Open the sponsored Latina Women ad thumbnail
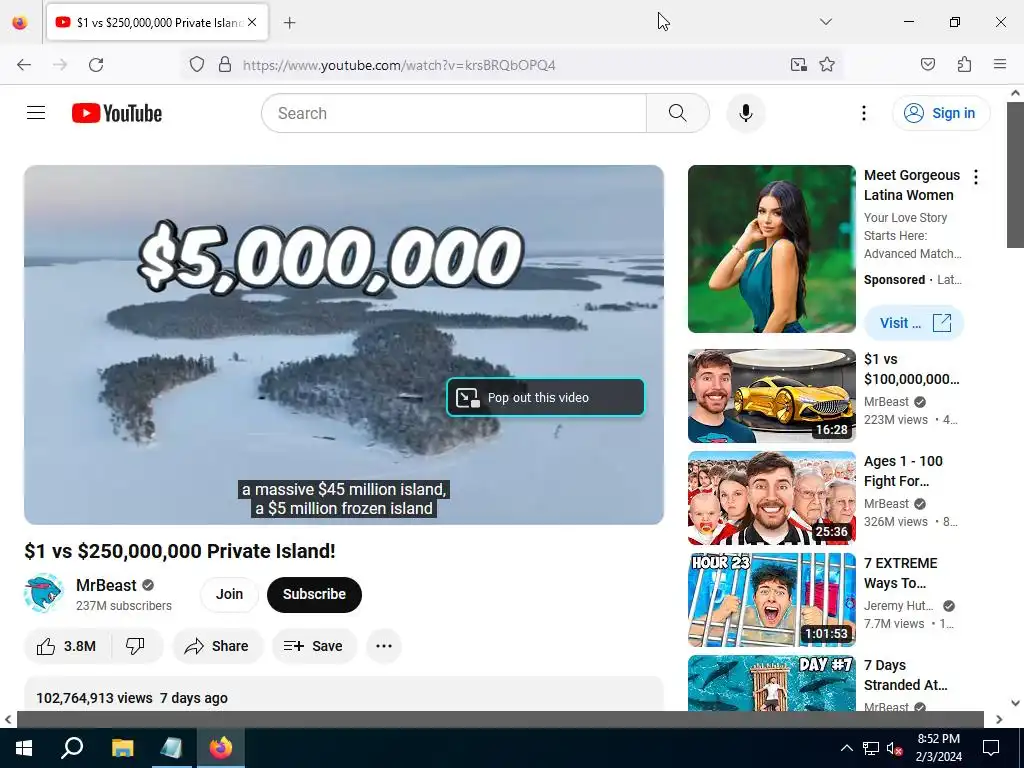This screenshot has width=1024, height=768. coord(771,249)
